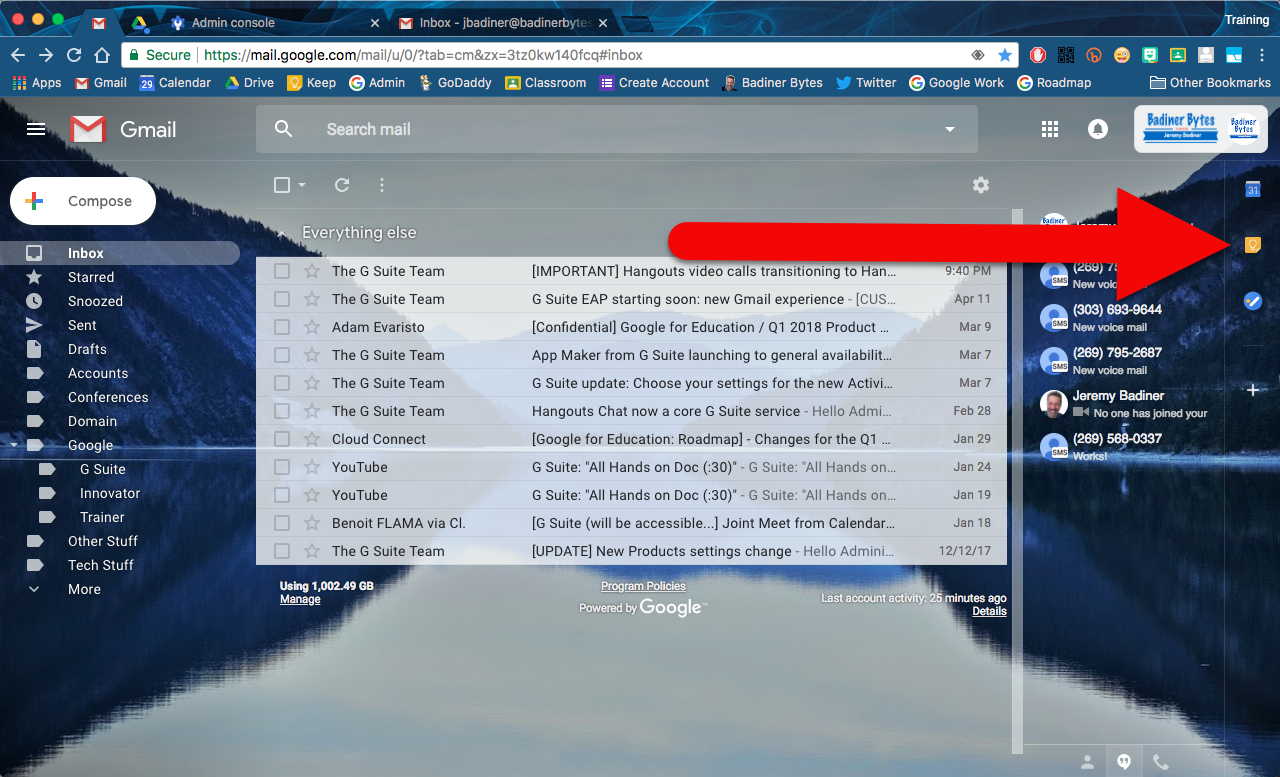Open the Google Tasks side panel icon
The width and height of the screenshot is (1280, 777).
[x=1252, y=300]
